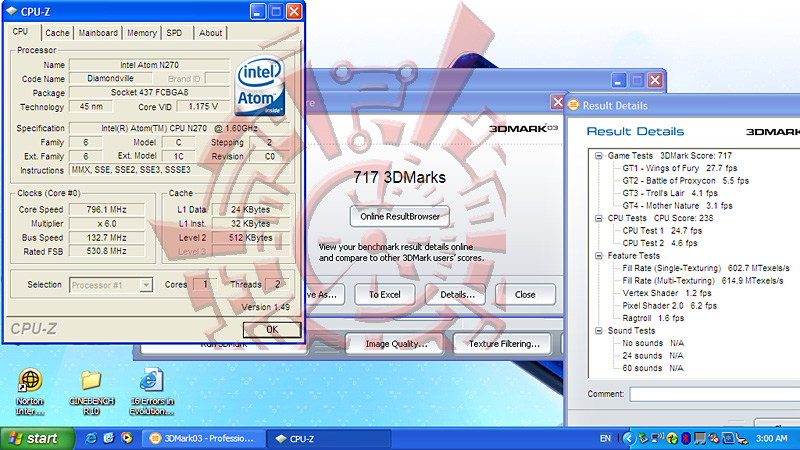The width and height of the screenshot is (800, 450).
Task: Collapse the Game Tests tree node
Action: pos(599,156)
